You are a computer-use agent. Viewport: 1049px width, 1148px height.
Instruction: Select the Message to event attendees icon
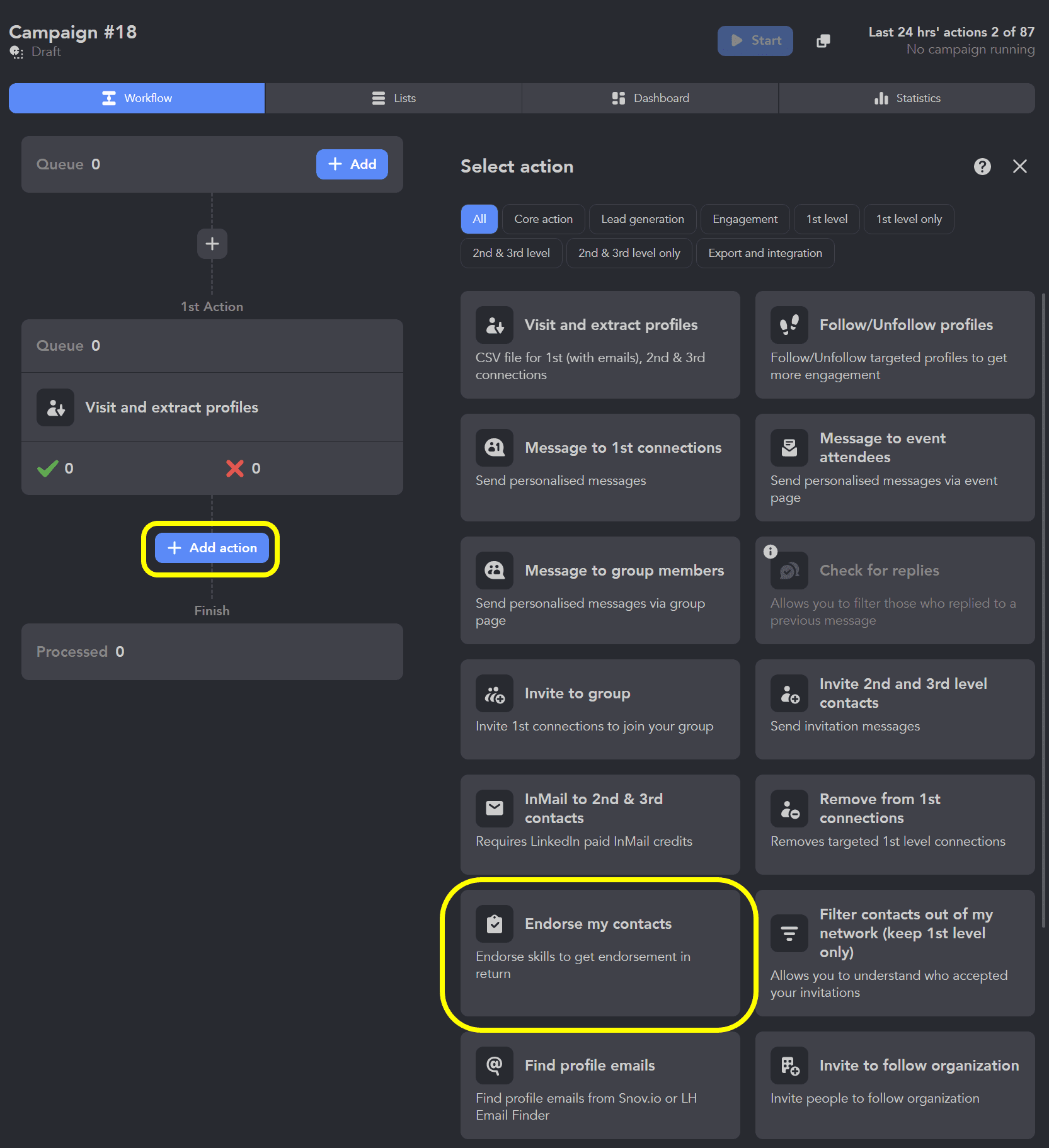coord(789,447)
